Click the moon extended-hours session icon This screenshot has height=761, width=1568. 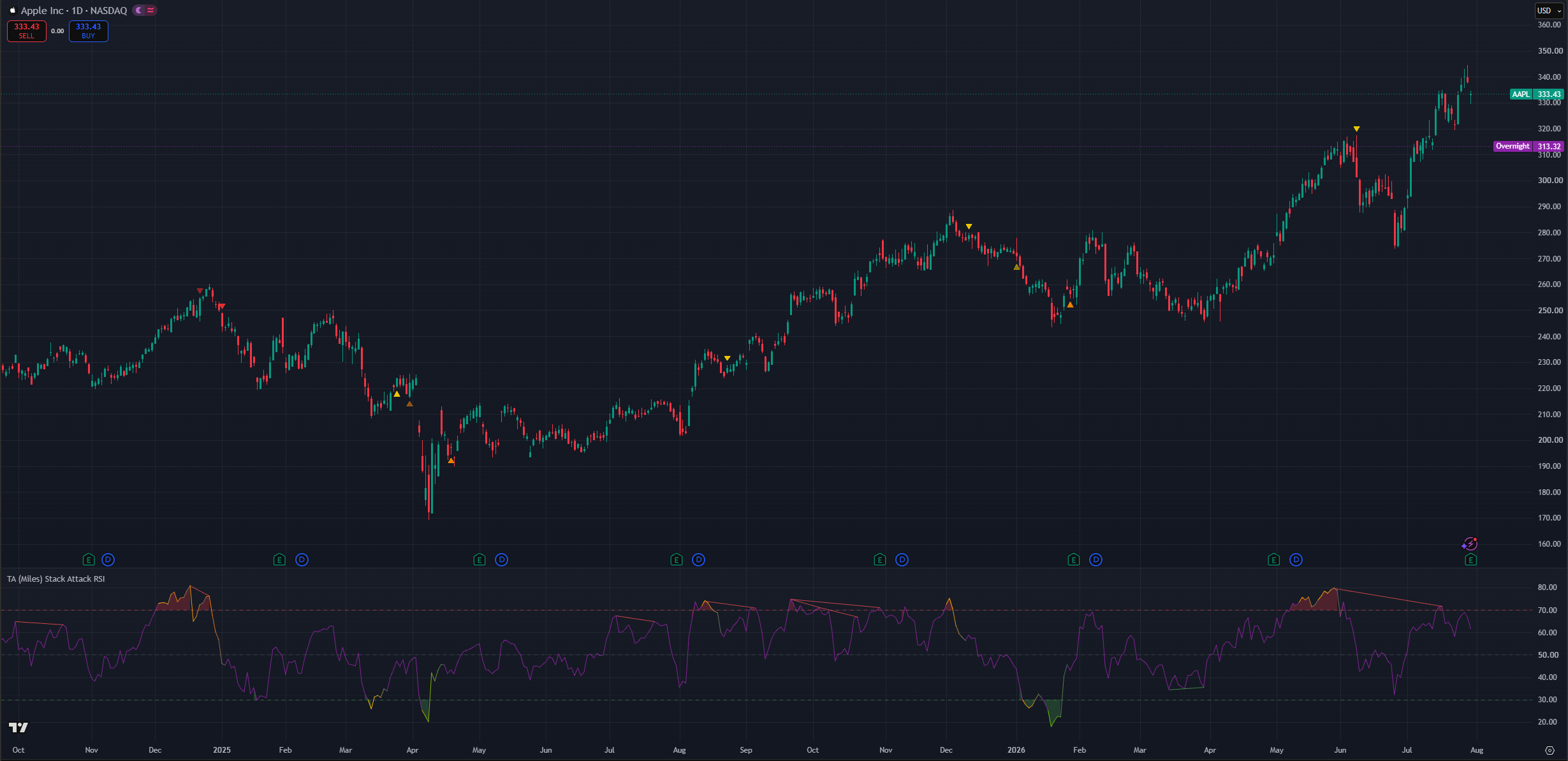(139, 10)
